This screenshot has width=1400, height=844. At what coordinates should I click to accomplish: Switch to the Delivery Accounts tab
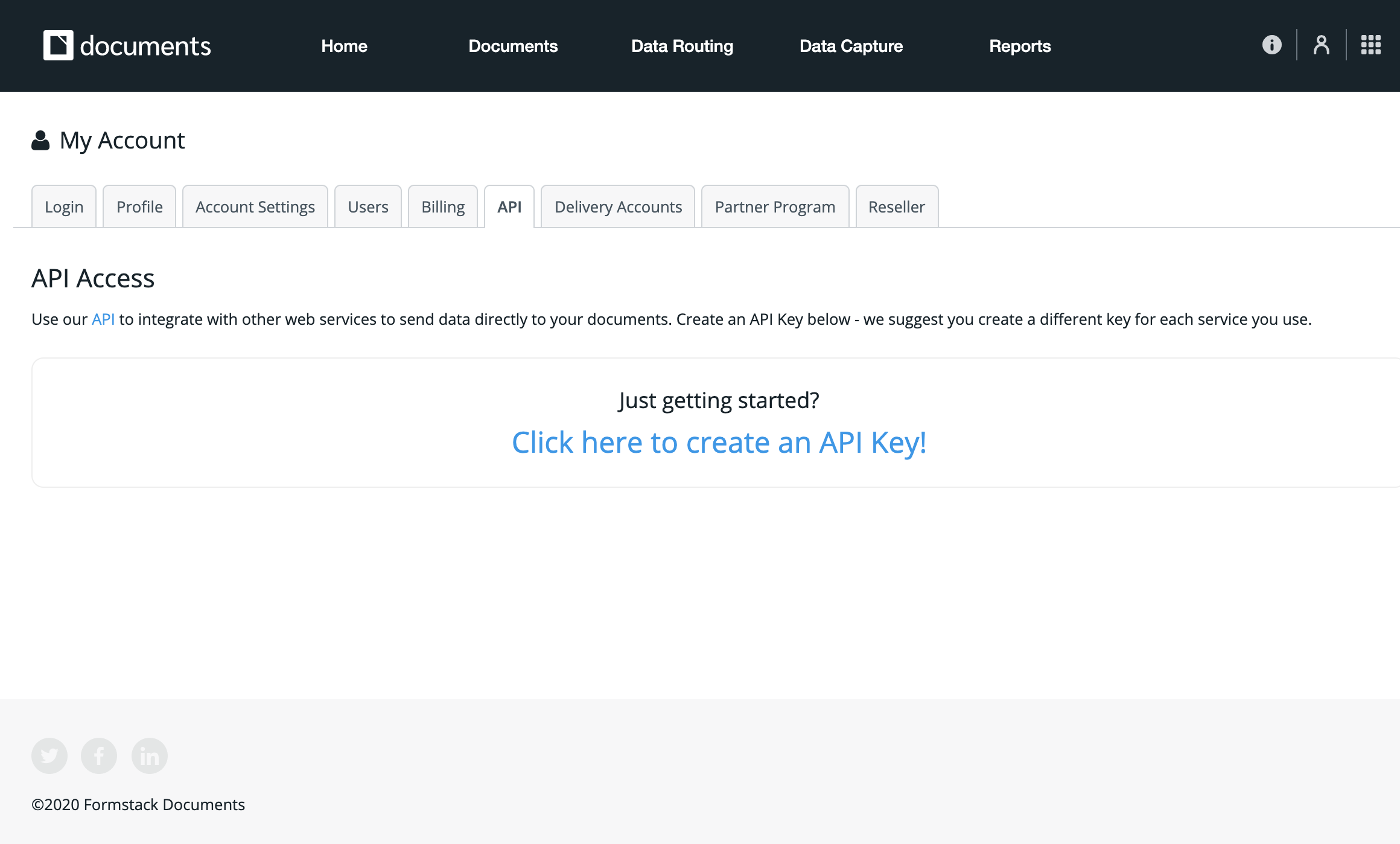(617, 206)
